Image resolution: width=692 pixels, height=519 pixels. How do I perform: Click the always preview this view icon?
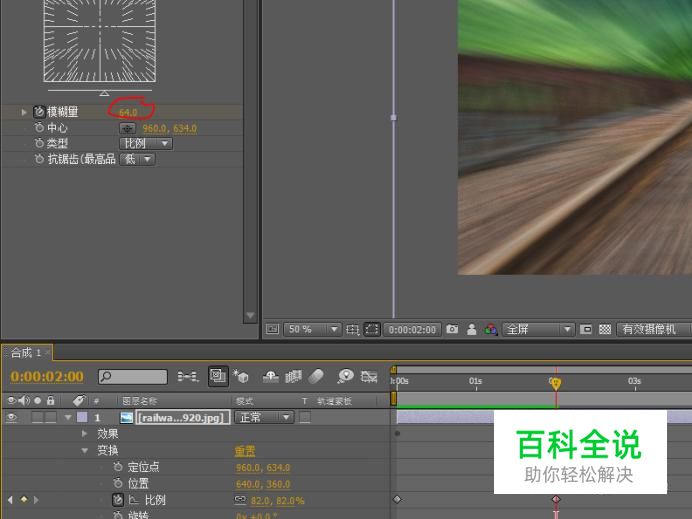[272, 329]
